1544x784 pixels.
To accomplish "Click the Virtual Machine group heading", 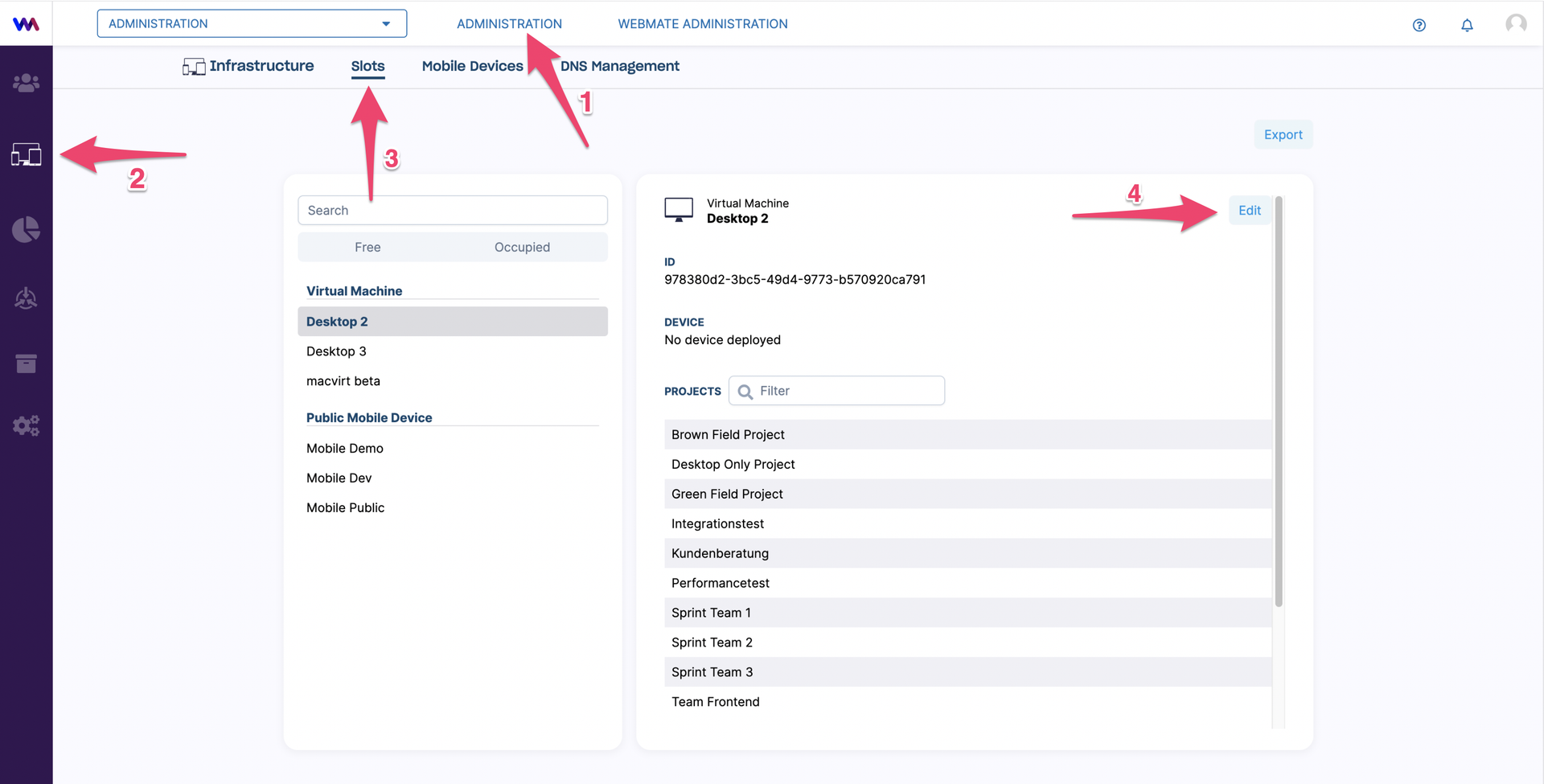I will point(354,291).
